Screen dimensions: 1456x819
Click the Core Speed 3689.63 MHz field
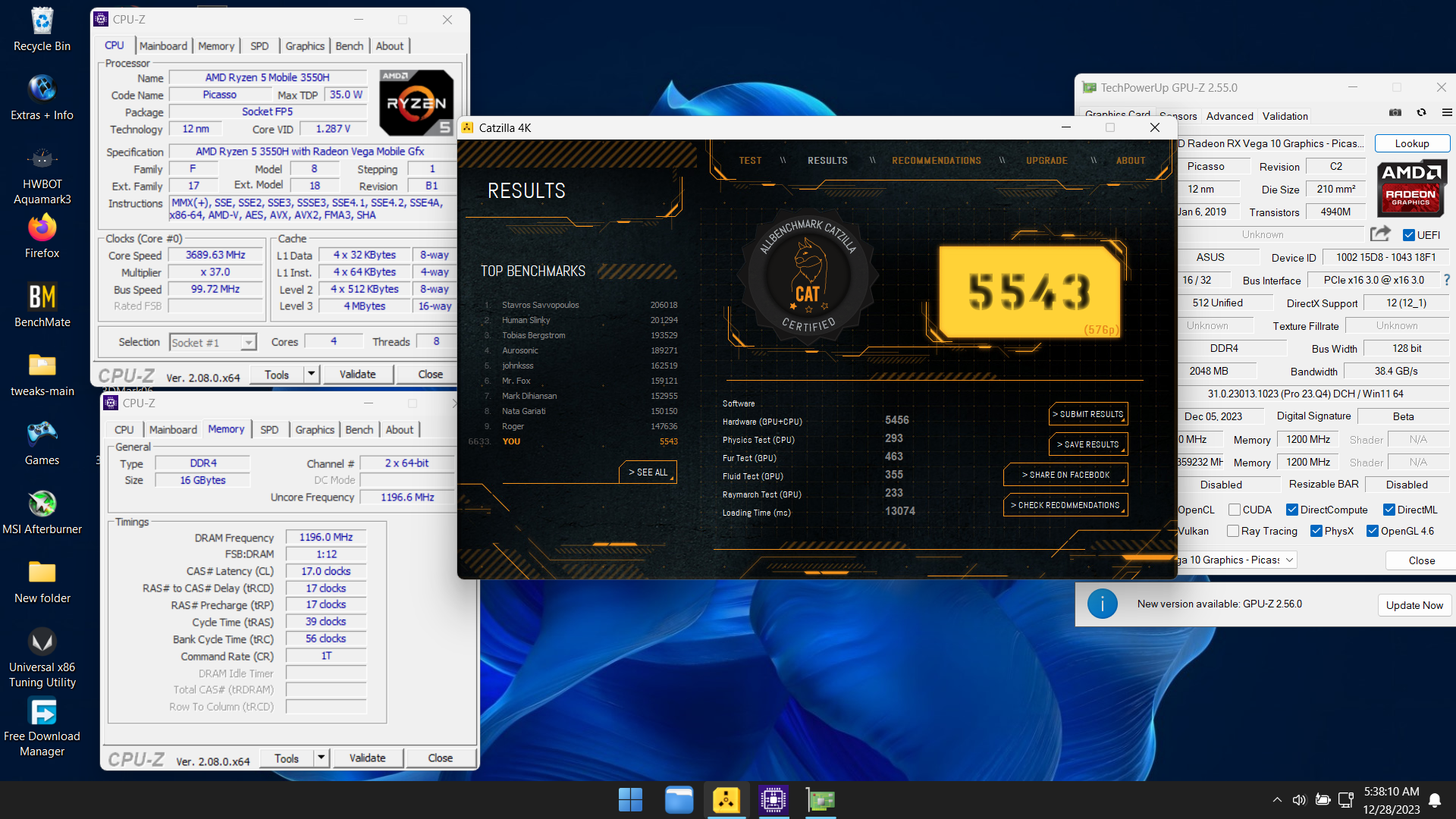[x=215, y=256]
